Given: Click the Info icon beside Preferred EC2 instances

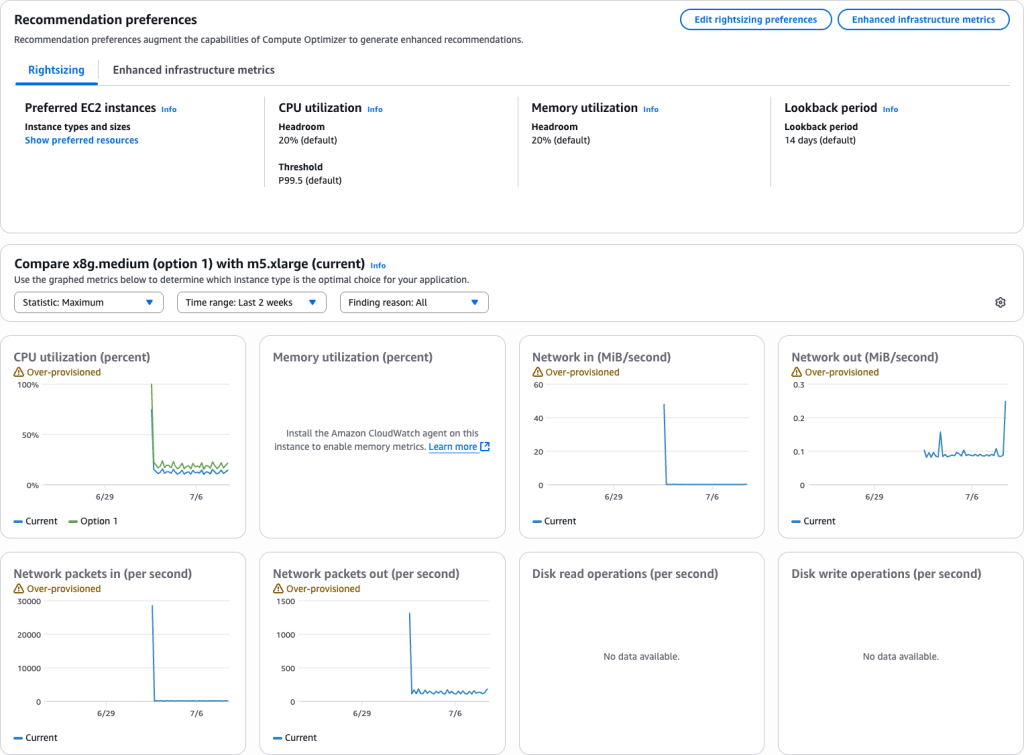Looking at the screenshot, I should click(x=168, y=109).
